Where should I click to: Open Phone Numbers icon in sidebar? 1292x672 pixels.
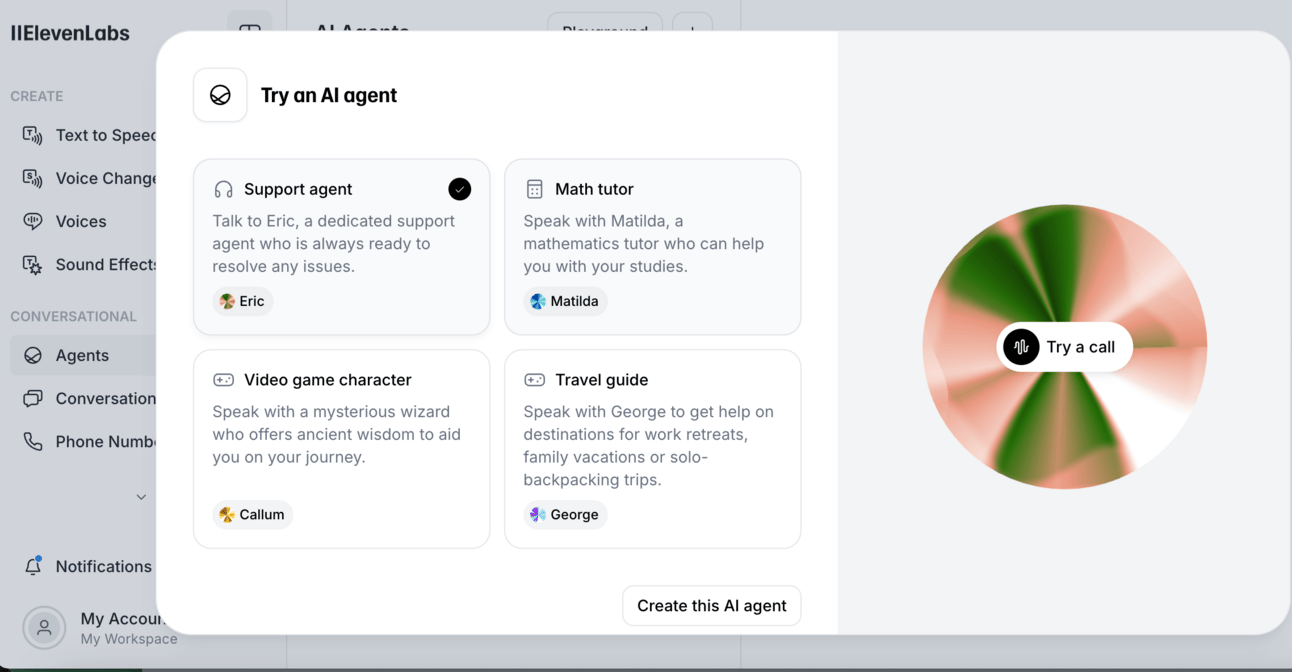(33, 441)
